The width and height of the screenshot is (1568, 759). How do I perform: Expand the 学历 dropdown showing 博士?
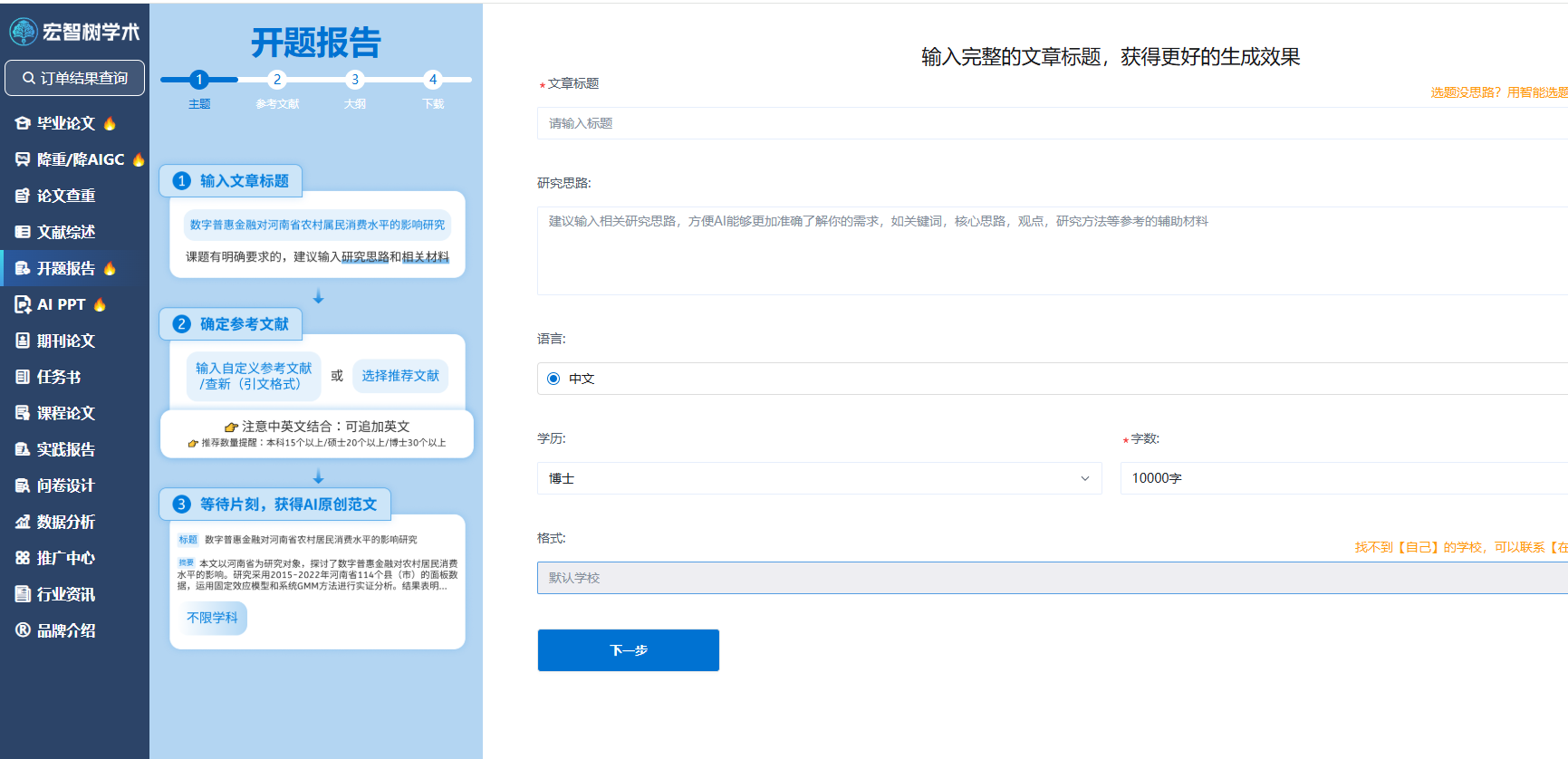(819, 478)
